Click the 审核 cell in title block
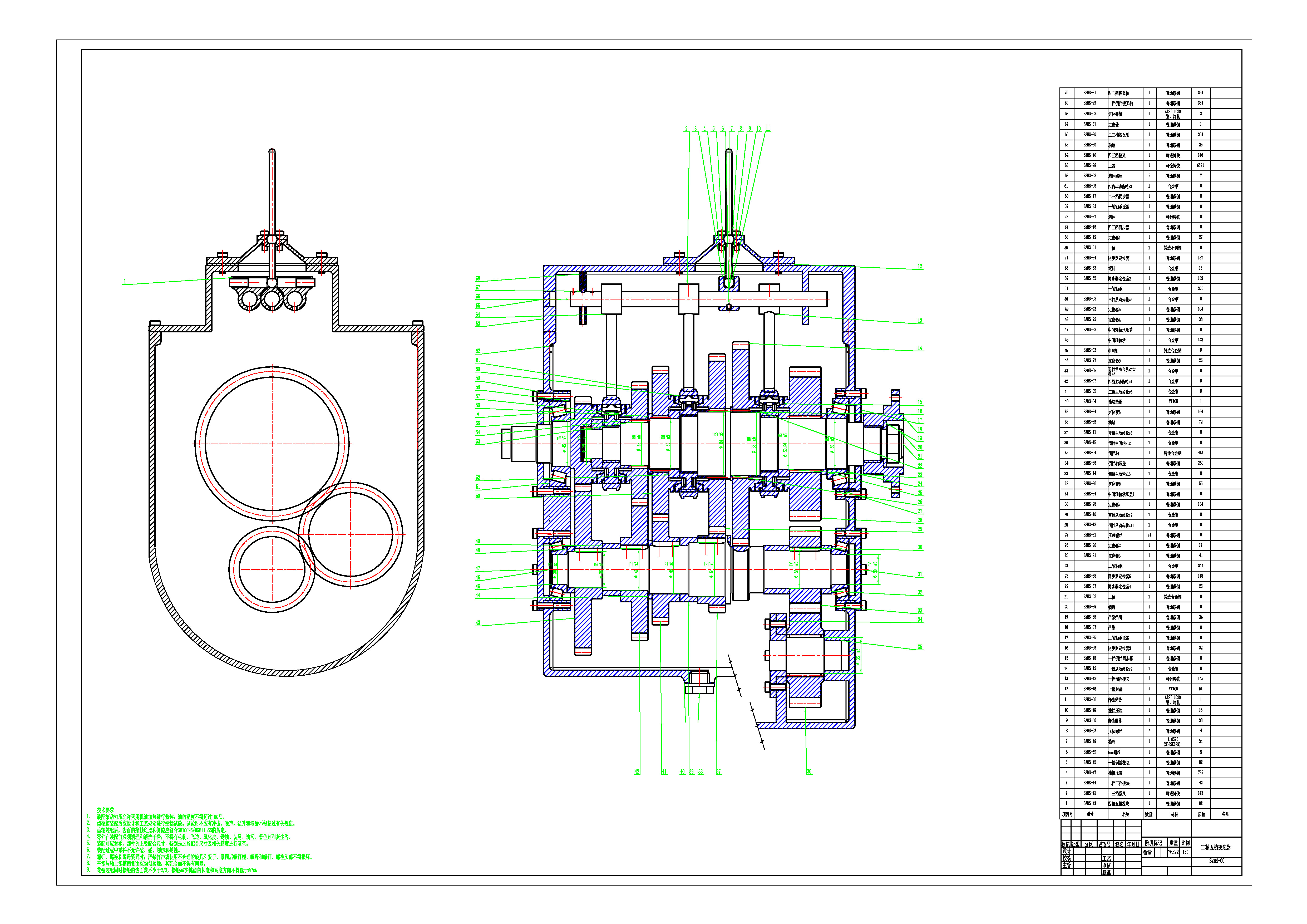This screenshot has height=924, width=1307. click(x=1106, y=865)
